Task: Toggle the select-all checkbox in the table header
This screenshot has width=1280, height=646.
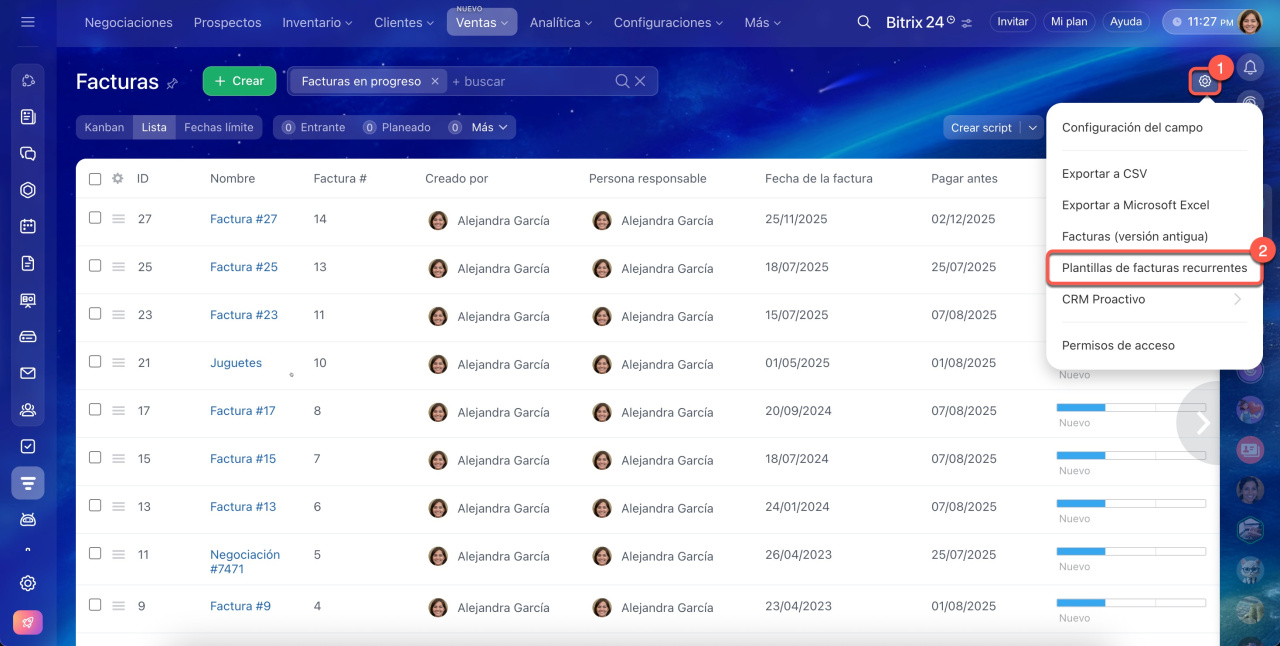Action: tap(95, 179)
